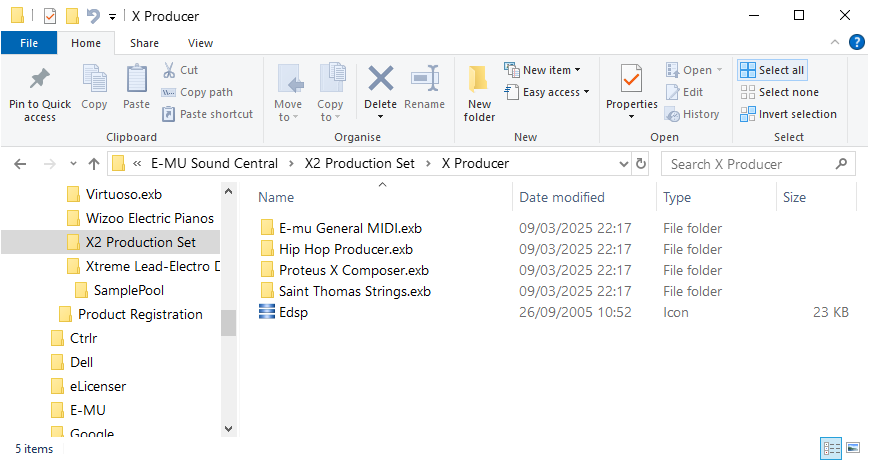869x461 pixels.
Task: Open the File tab
Action: pyautogui.click(x=29, y=43)
